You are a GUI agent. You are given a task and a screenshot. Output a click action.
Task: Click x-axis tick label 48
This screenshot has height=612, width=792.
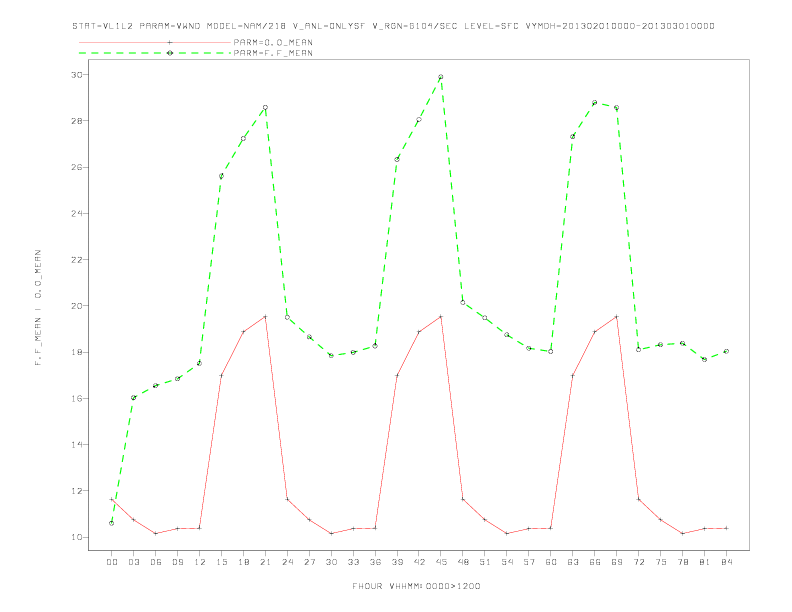(463, 562)
